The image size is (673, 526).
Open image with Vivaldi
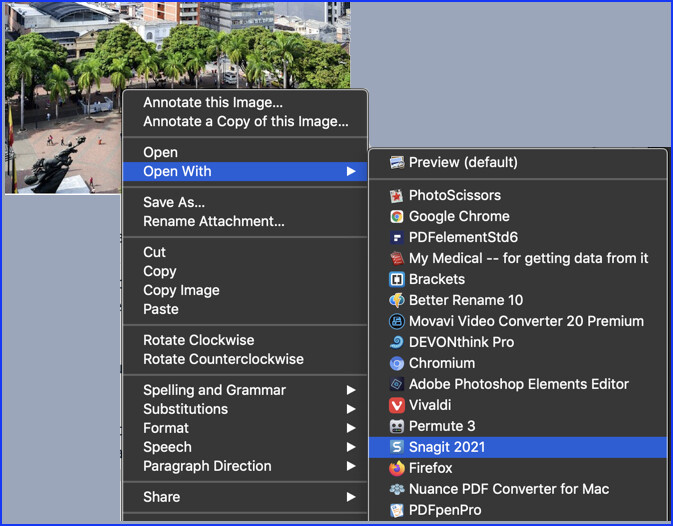click(518, 405)
